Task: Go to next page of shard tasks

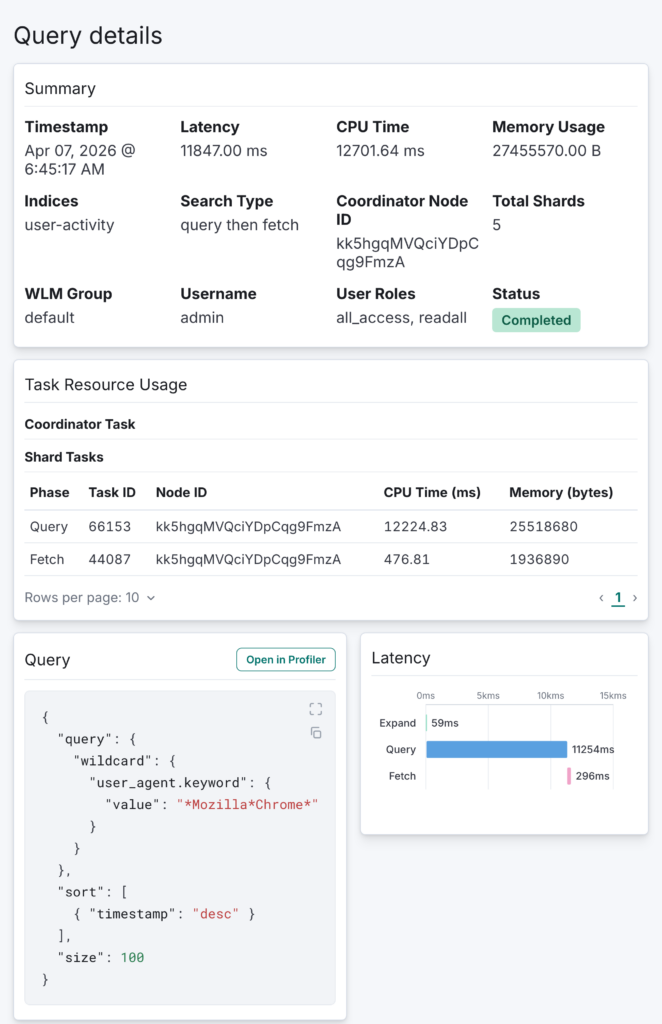Action: tap(635, 598)
